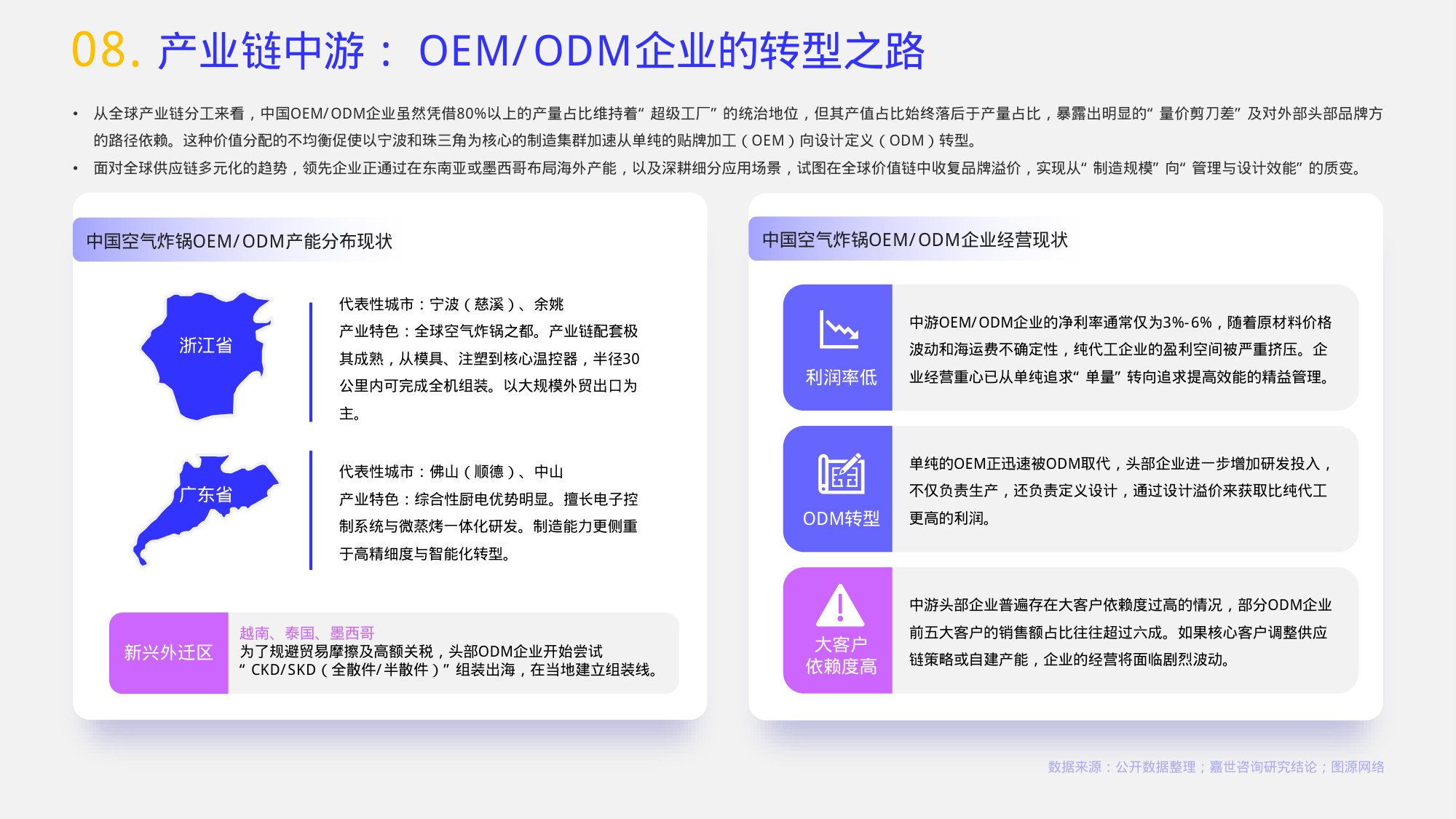The height and width of the screenshot is (819, 1456).
Task: Click the declining chart icon above 利润率低
Action: coord(839,330)
